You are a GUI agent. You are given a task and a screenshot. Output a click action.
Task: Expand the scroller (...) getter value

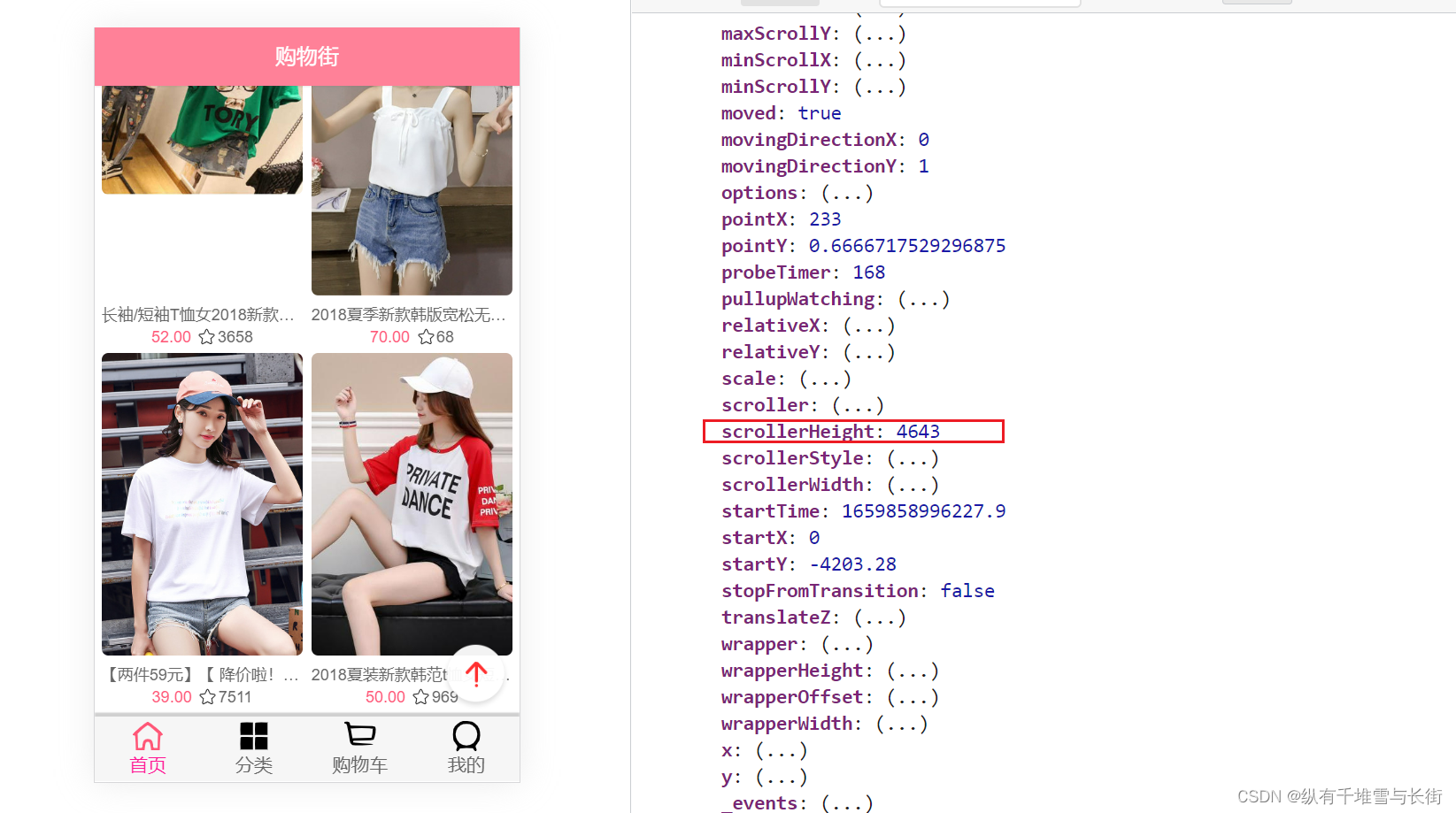858,405
